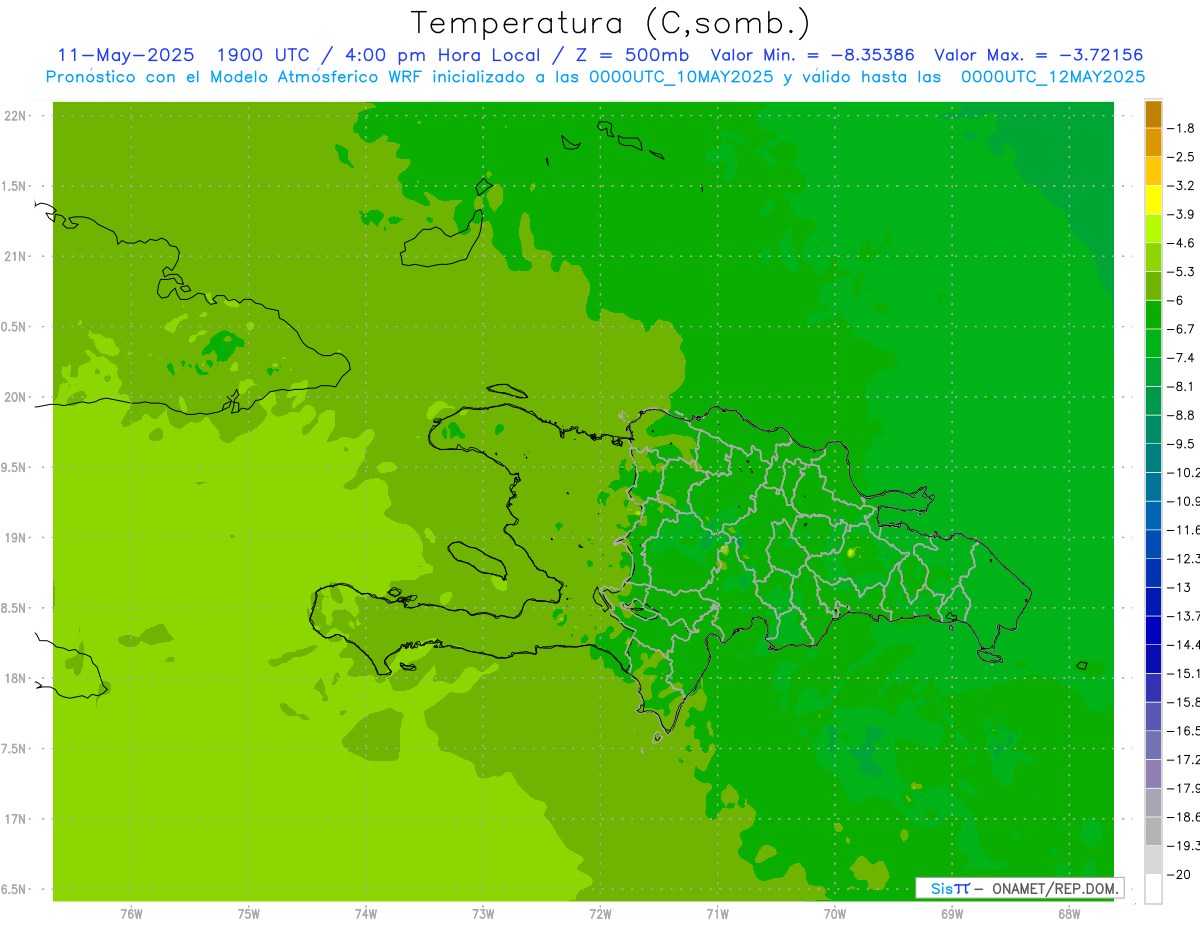Viewport: 1200px width, 927px height.
Task: Click the '22N' latitude axis label
Action: [x=15, y=115]
